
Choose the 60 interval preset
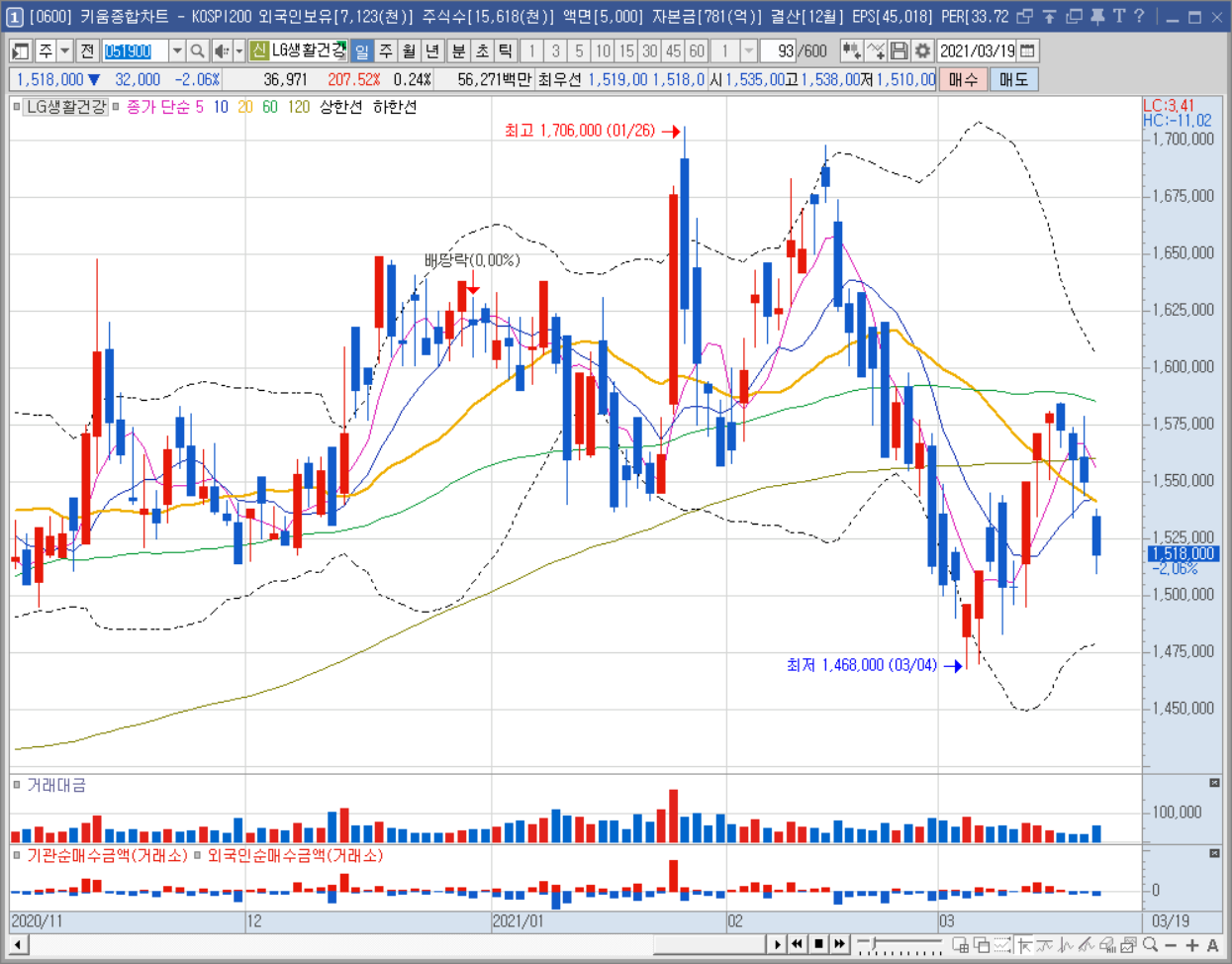[697, 50]
